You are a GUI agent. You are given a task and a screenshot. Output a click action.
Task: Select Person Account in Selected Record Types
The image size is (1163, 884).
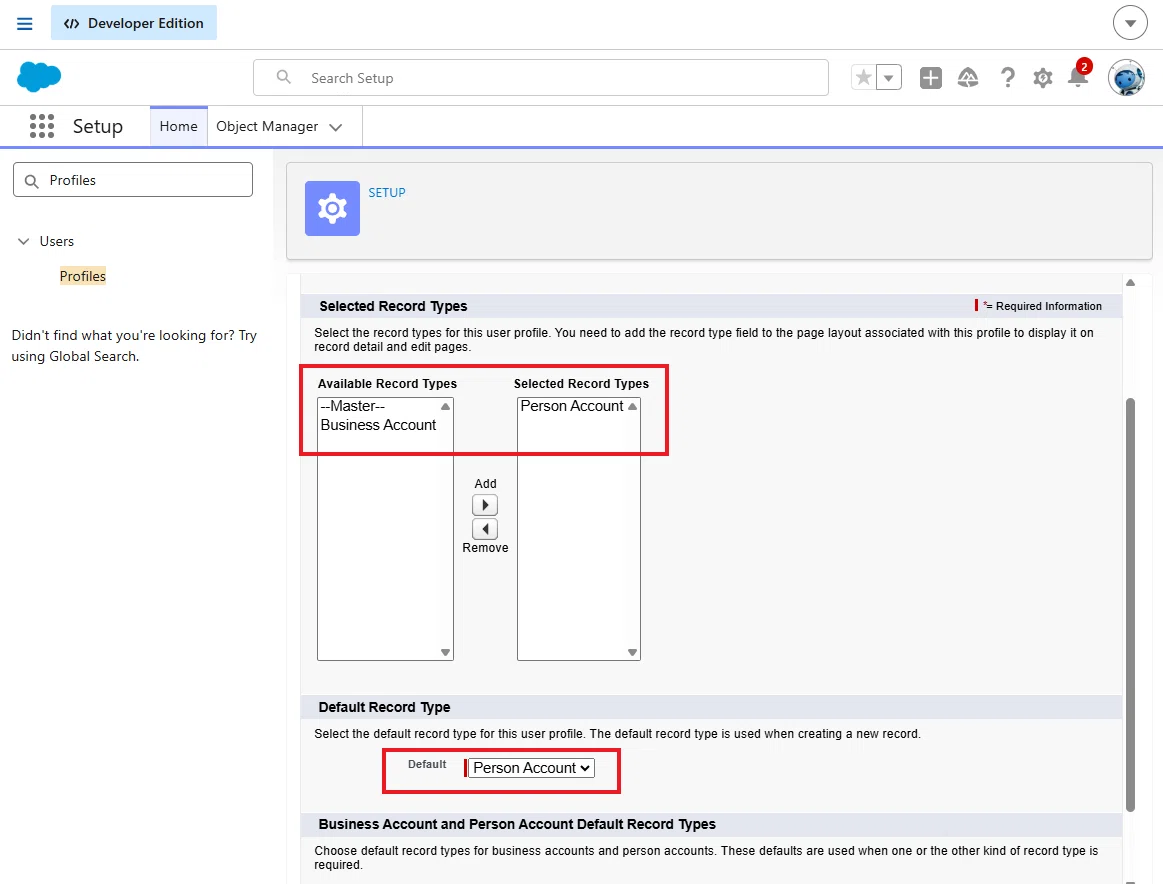point(572,406)
